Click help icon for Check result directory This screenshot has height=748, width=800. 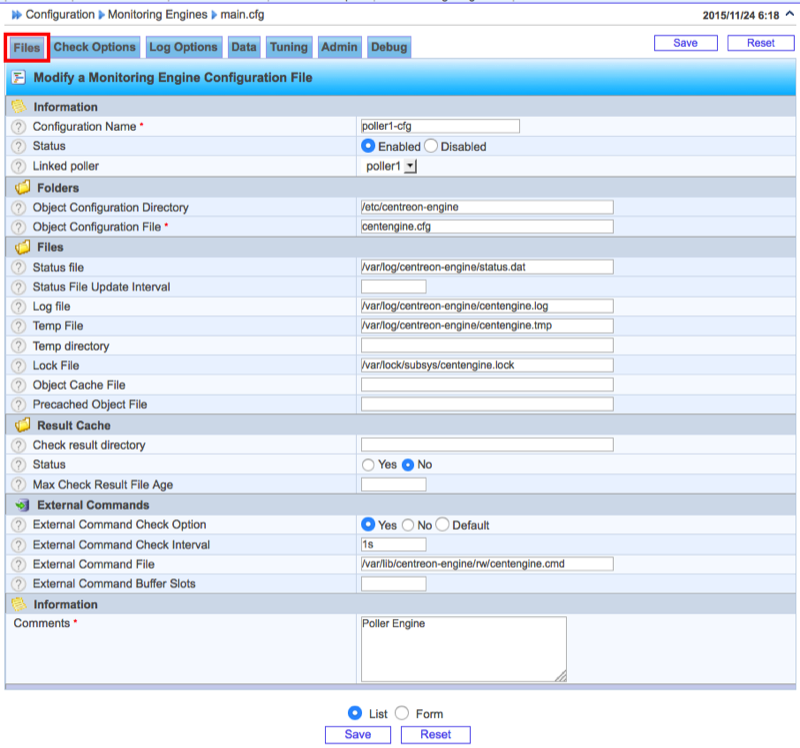(x=18, y=445)
